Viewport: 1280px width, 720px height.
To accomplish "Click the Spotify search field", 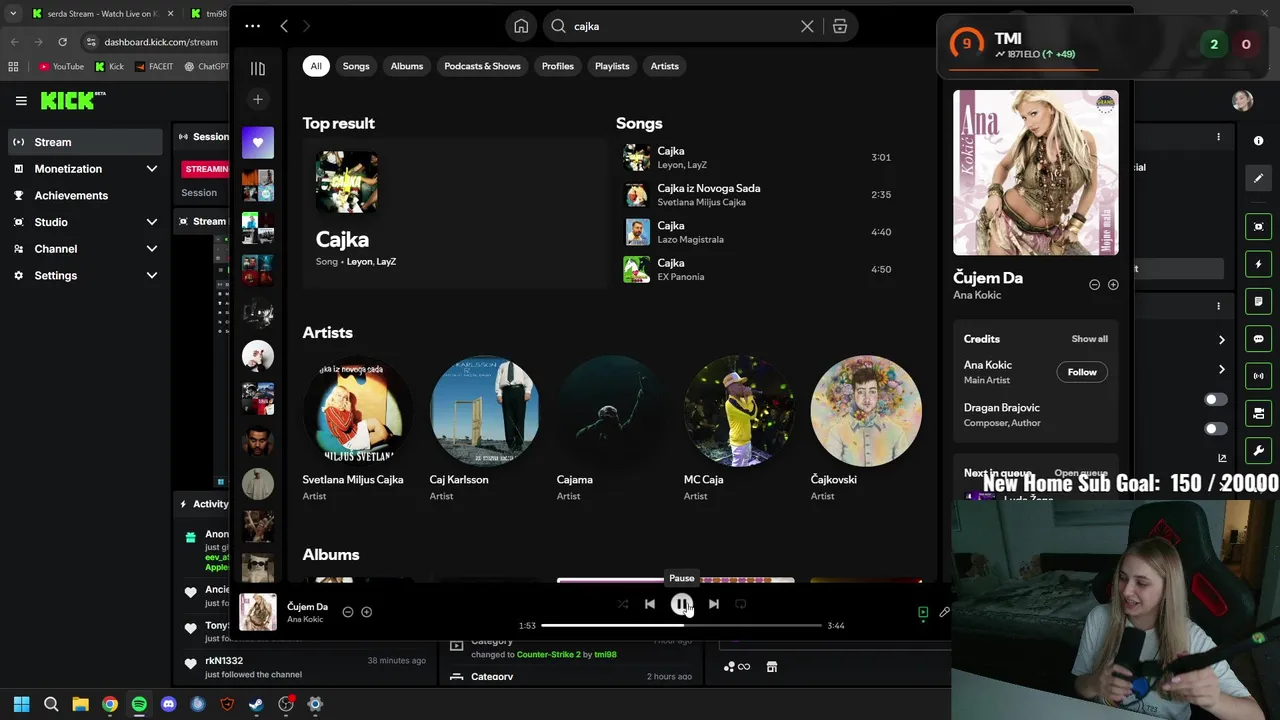I will [685, 26].
